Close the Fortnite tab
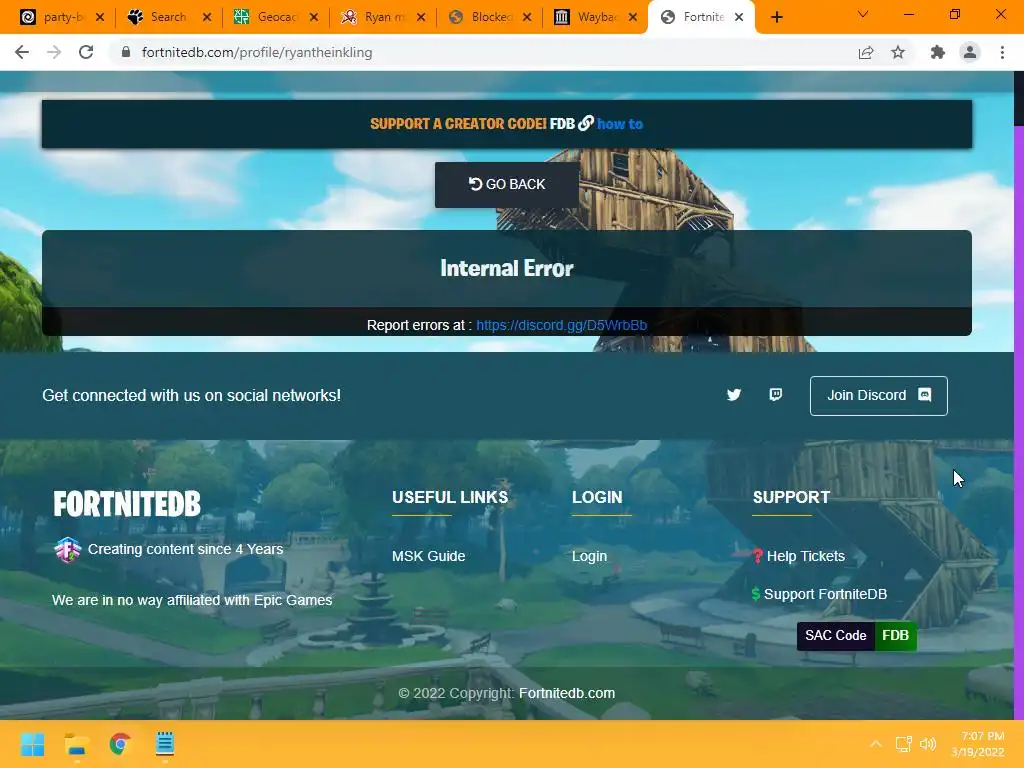This screenshot has width=1024, height=768. (739, 17)
